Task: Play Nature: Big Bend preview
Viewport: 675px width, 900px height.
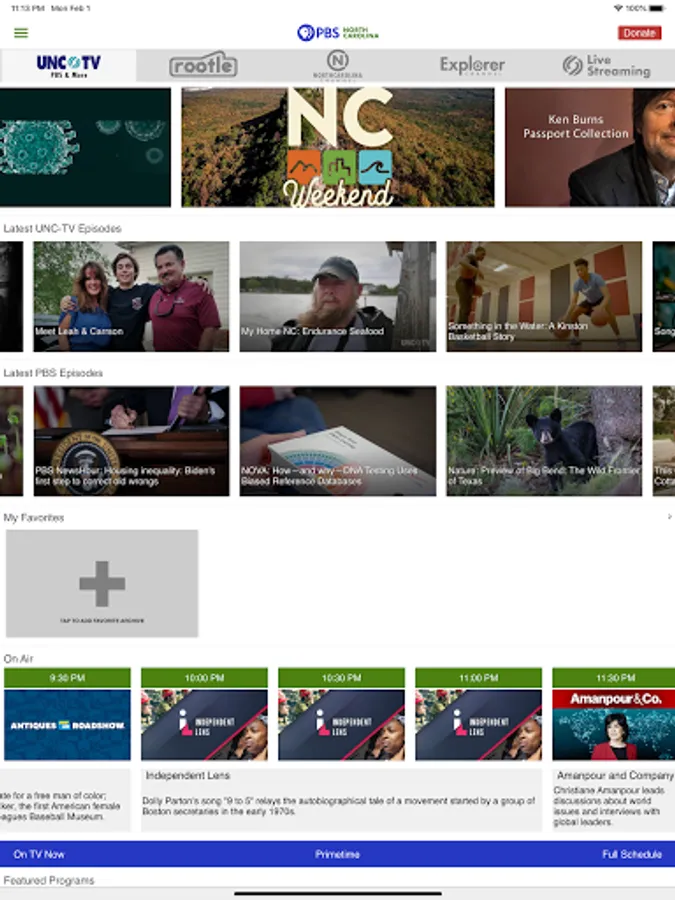Action: pyautogui.click(x=544, y=441)
